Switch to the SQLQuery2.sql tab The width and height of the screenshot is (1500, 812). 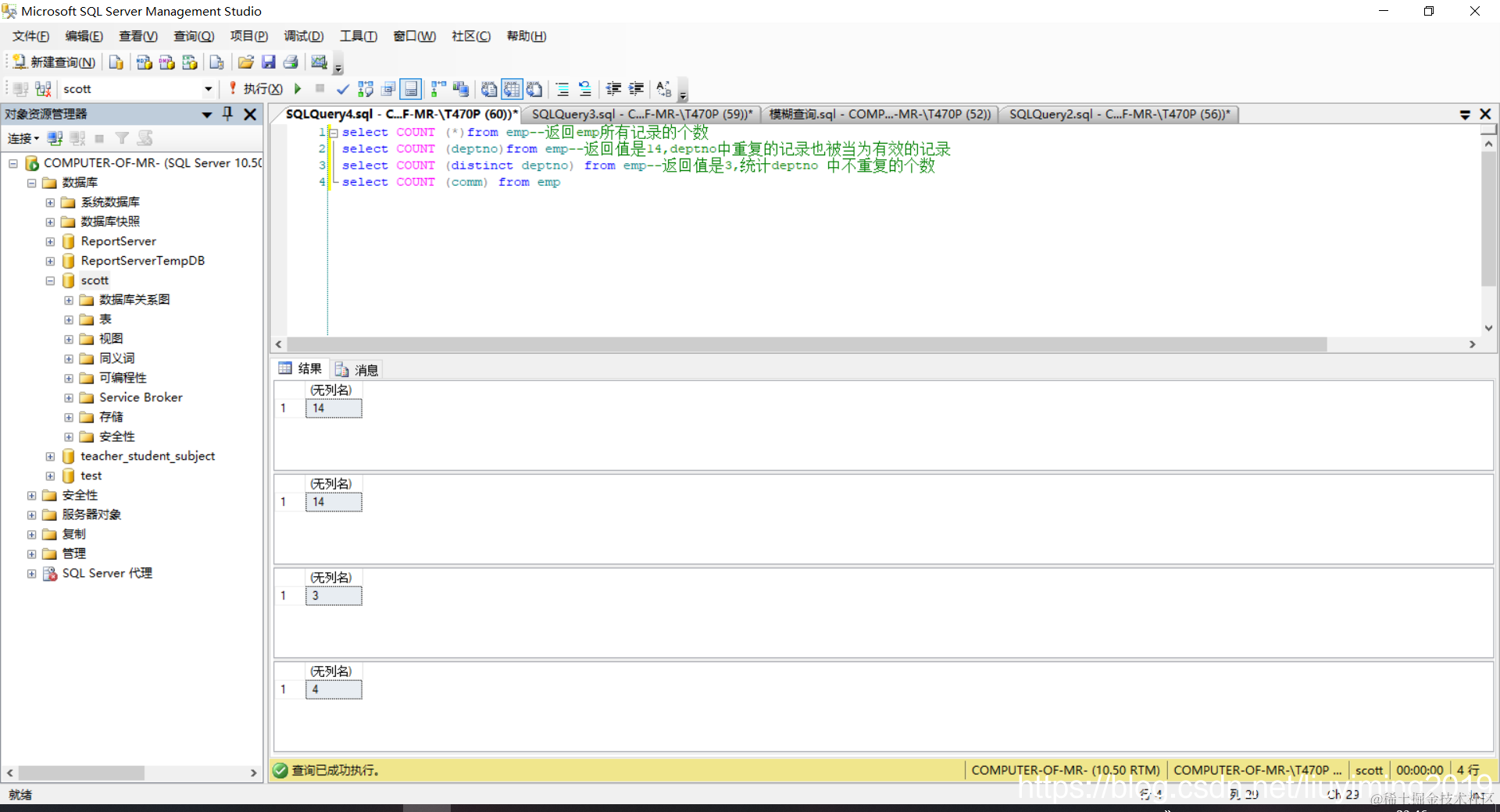[1119, 114]
